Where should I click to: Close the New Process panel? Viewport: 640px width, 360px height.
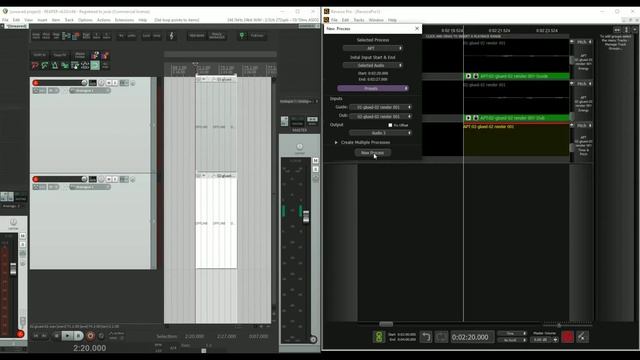[x=417, y=29]
